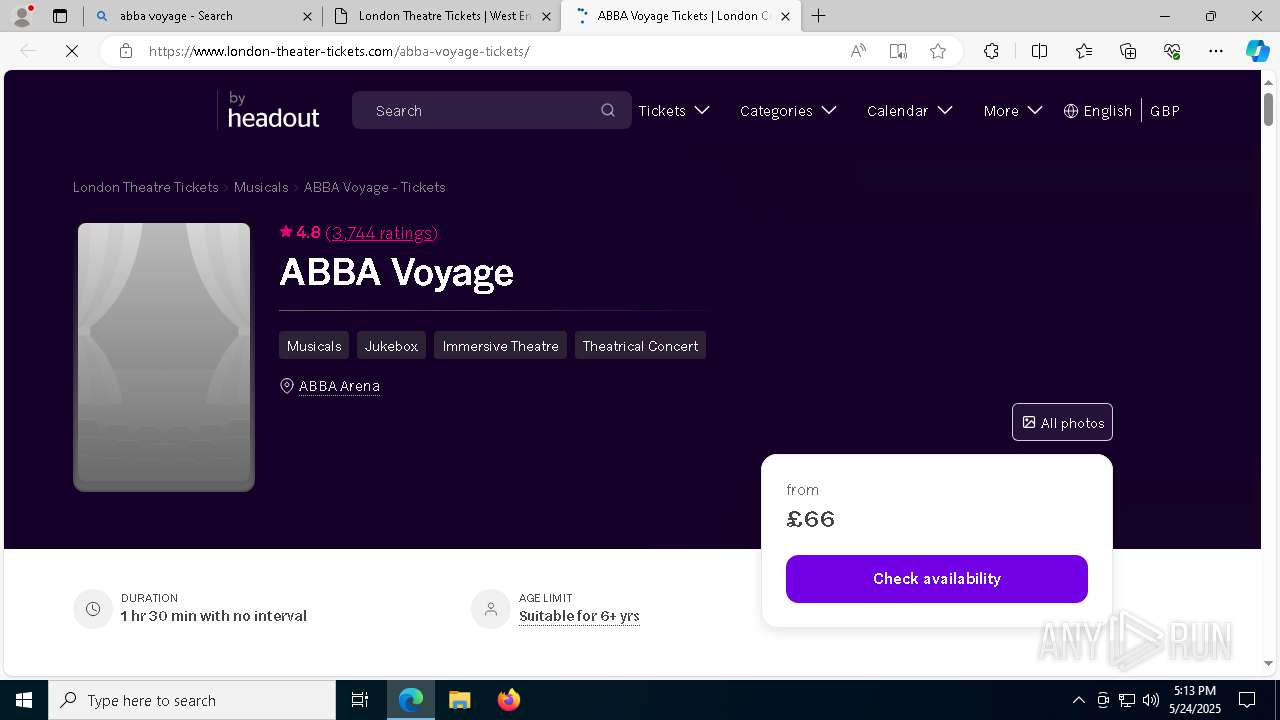Open volume control in system tray
This screenshot has height=720, width=1280.
(x=1151, y=700)
